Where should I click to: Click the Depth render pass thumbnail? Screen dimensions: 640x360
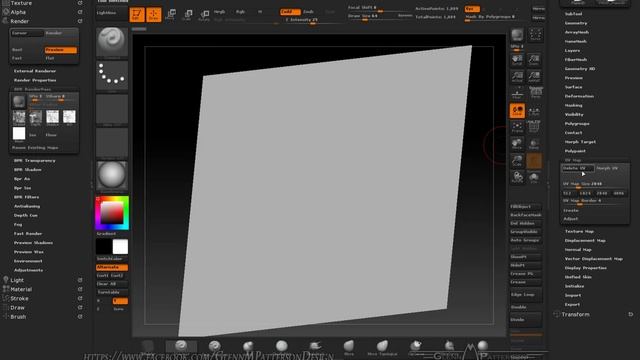click(x=36, y=117)
